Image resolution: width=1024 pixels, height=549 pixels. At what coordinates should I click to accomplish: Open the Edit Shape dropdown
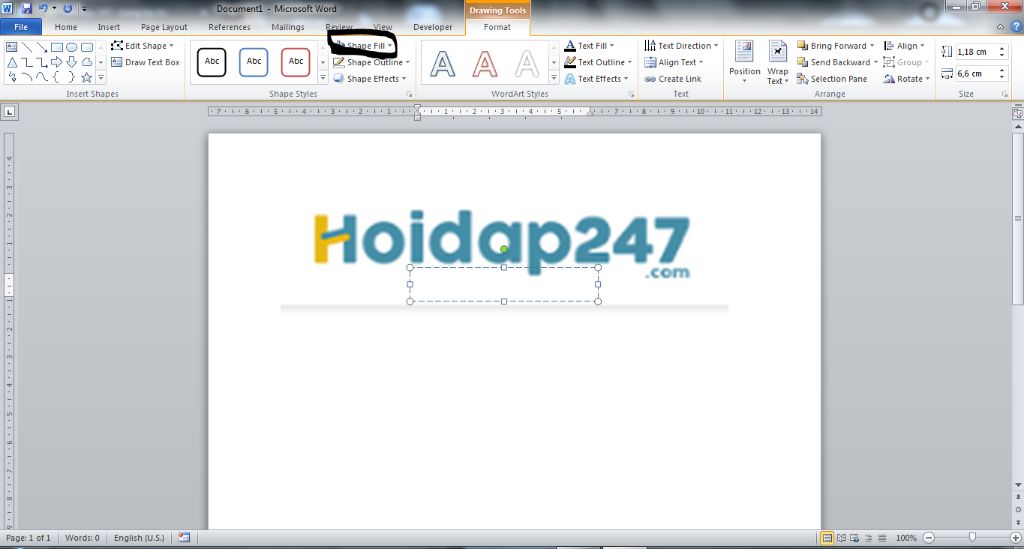[142, 46]
